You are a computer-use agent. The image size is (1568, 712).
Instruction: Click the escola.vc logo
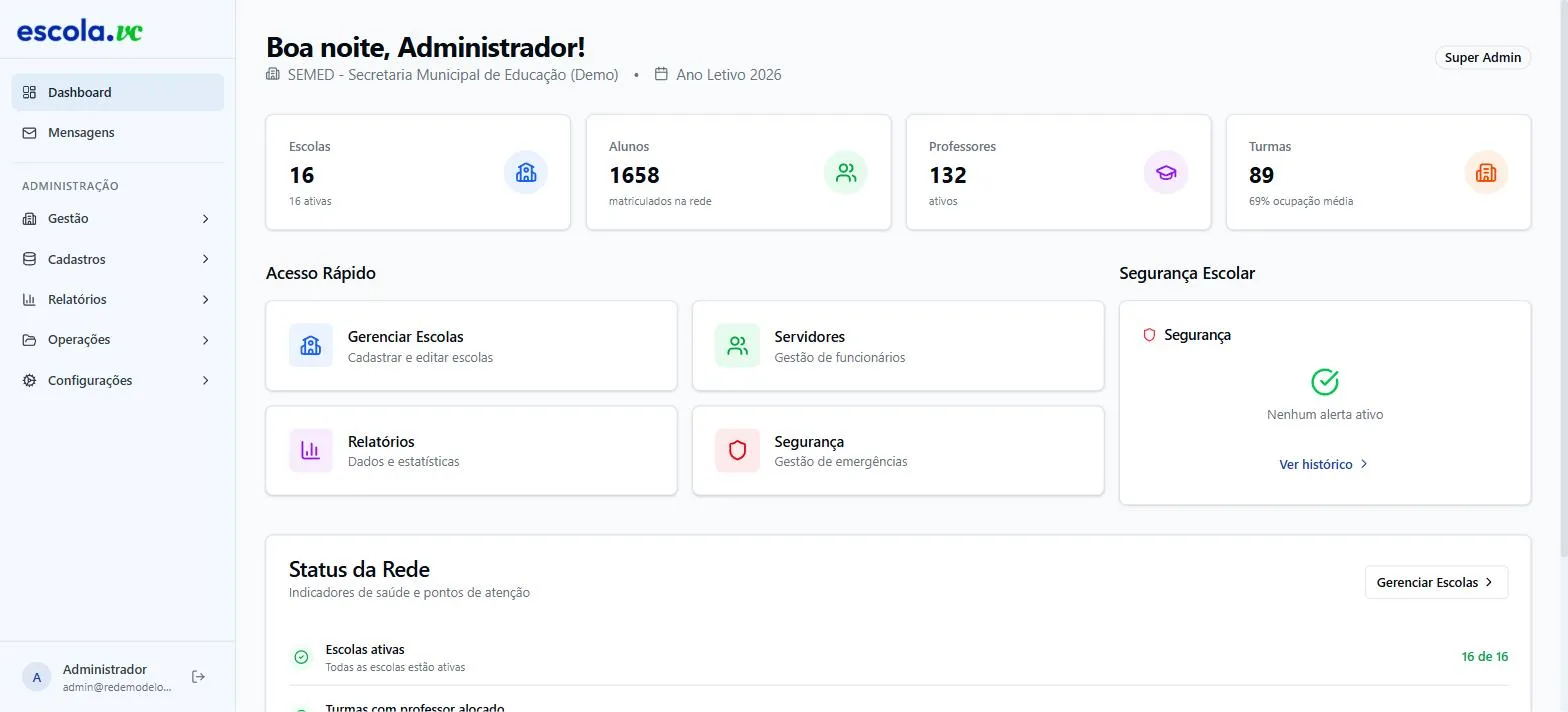pos(80,31)
